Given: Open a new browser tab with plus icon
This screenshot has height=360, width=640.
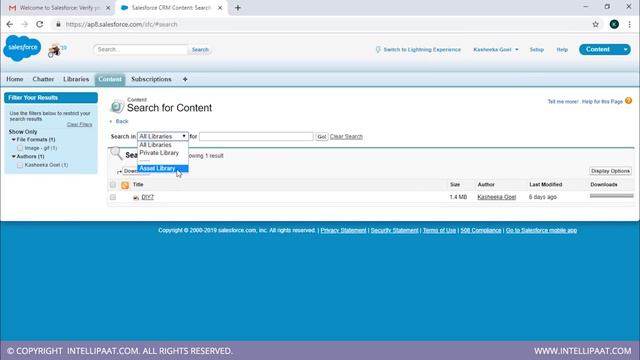Looking at the screenshot, I should click(238, 8).
